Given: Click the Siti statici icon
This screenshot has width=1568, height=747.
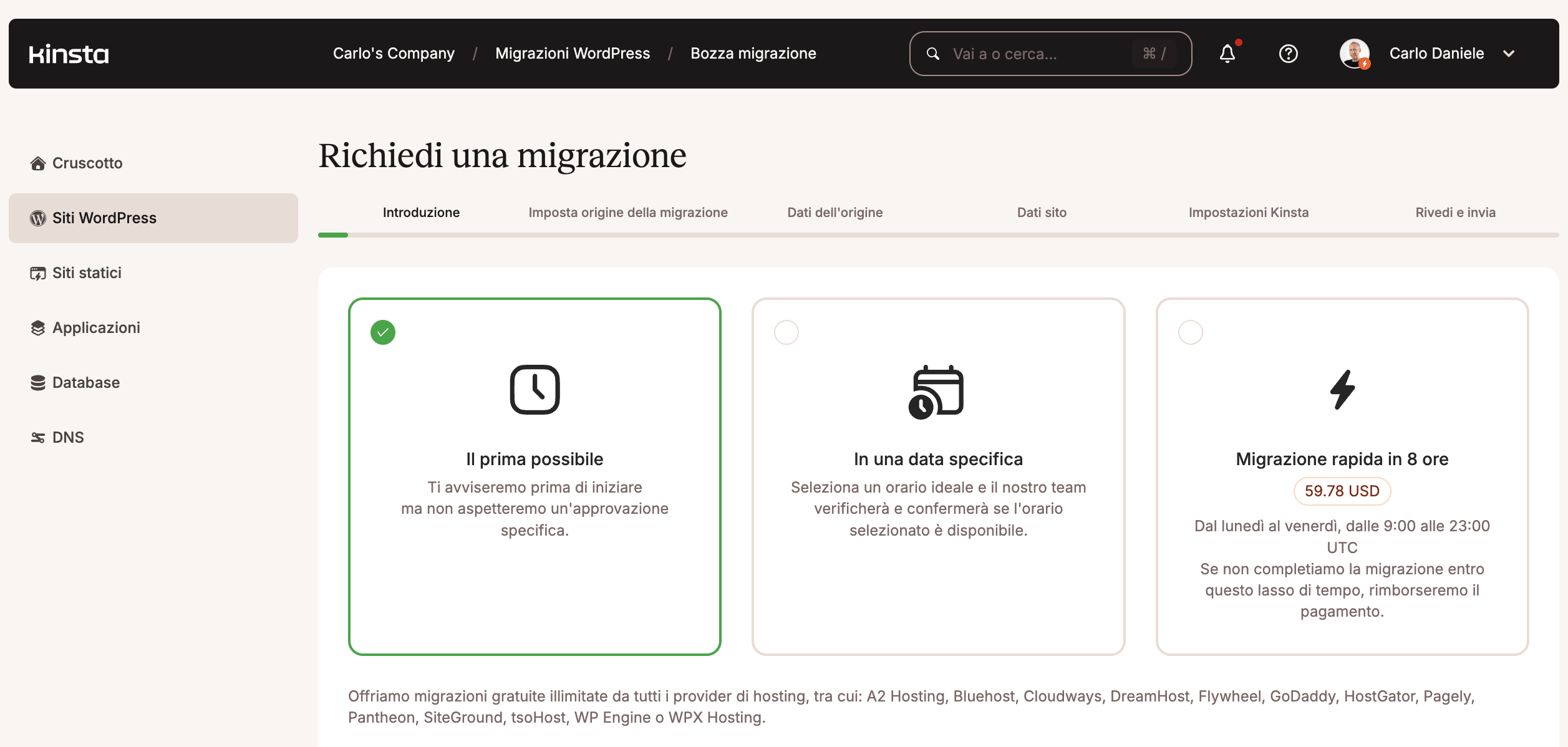Looking at the screenshot, I should [x=38, y=273].
